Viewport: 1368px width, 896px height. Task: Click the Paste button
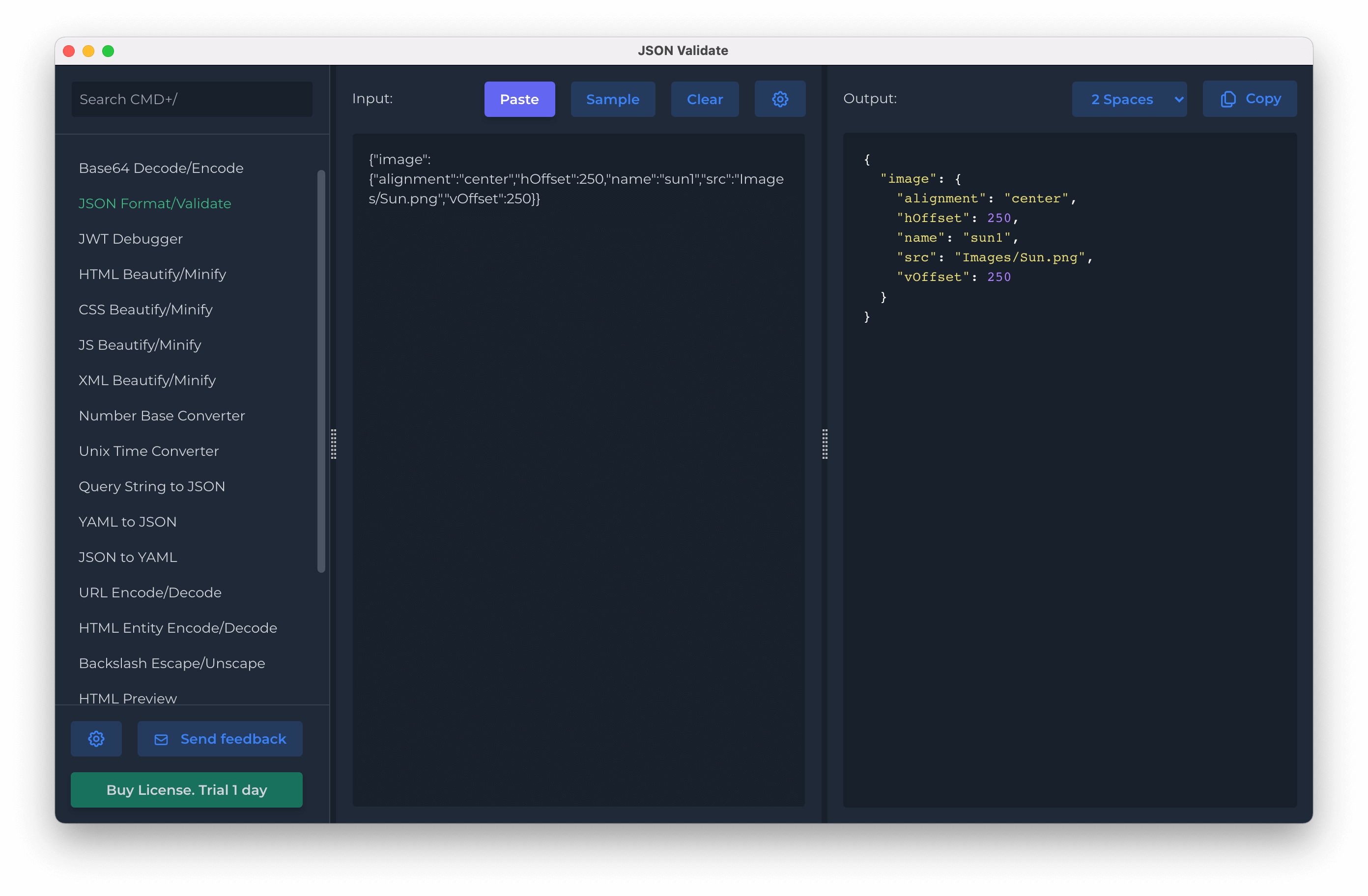pos(519,99)
